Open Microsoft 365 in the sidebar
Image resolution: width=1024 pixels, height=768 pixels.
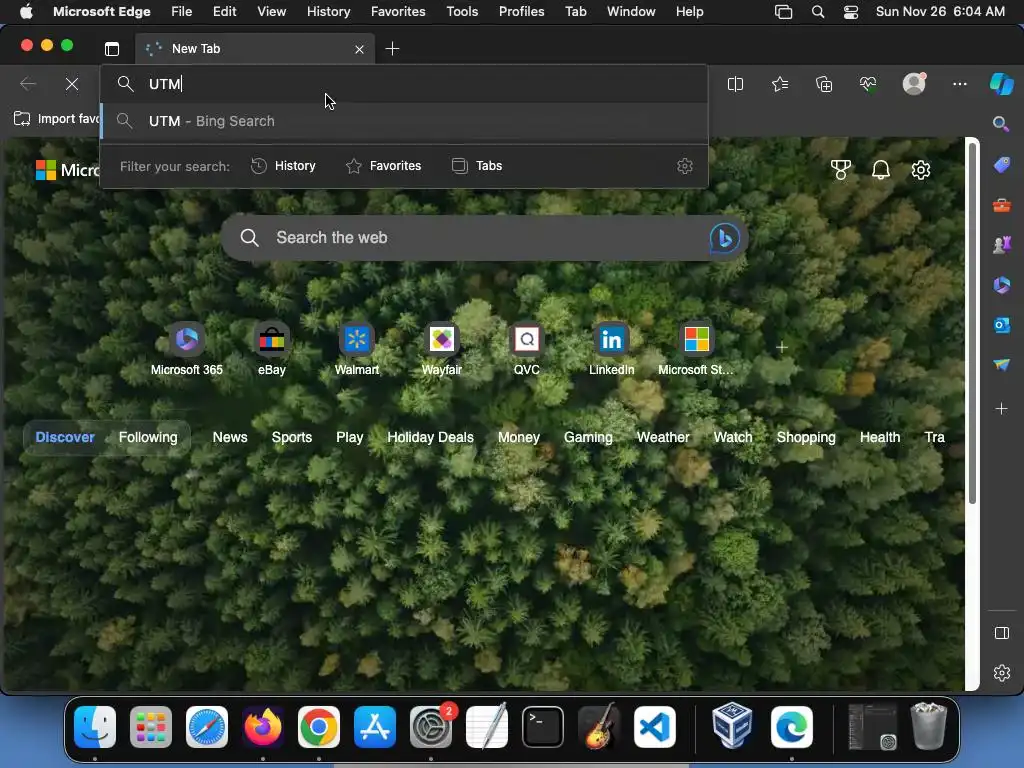pos(1002,285)
